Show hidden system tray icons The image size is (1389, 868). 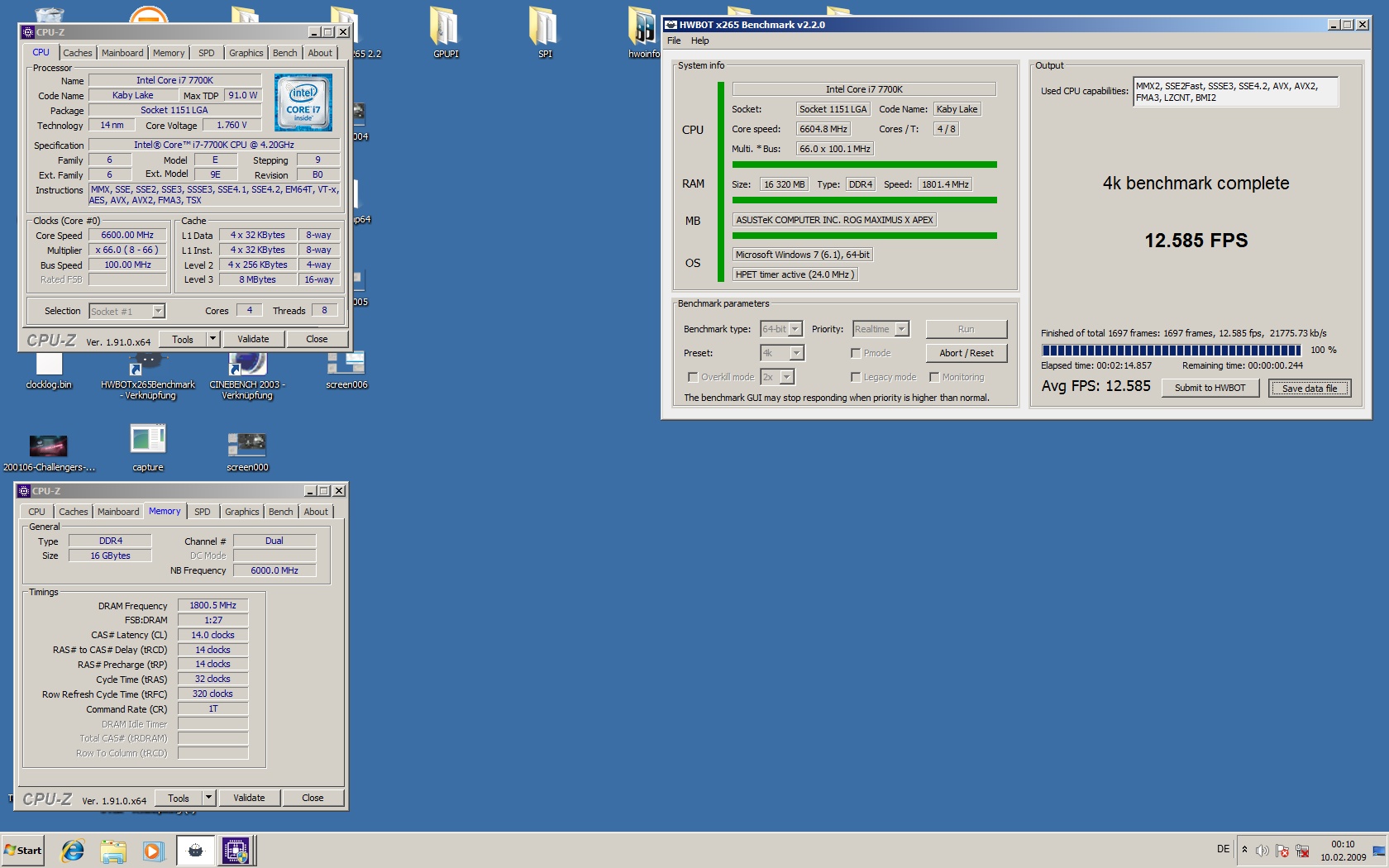(1244, 850)
